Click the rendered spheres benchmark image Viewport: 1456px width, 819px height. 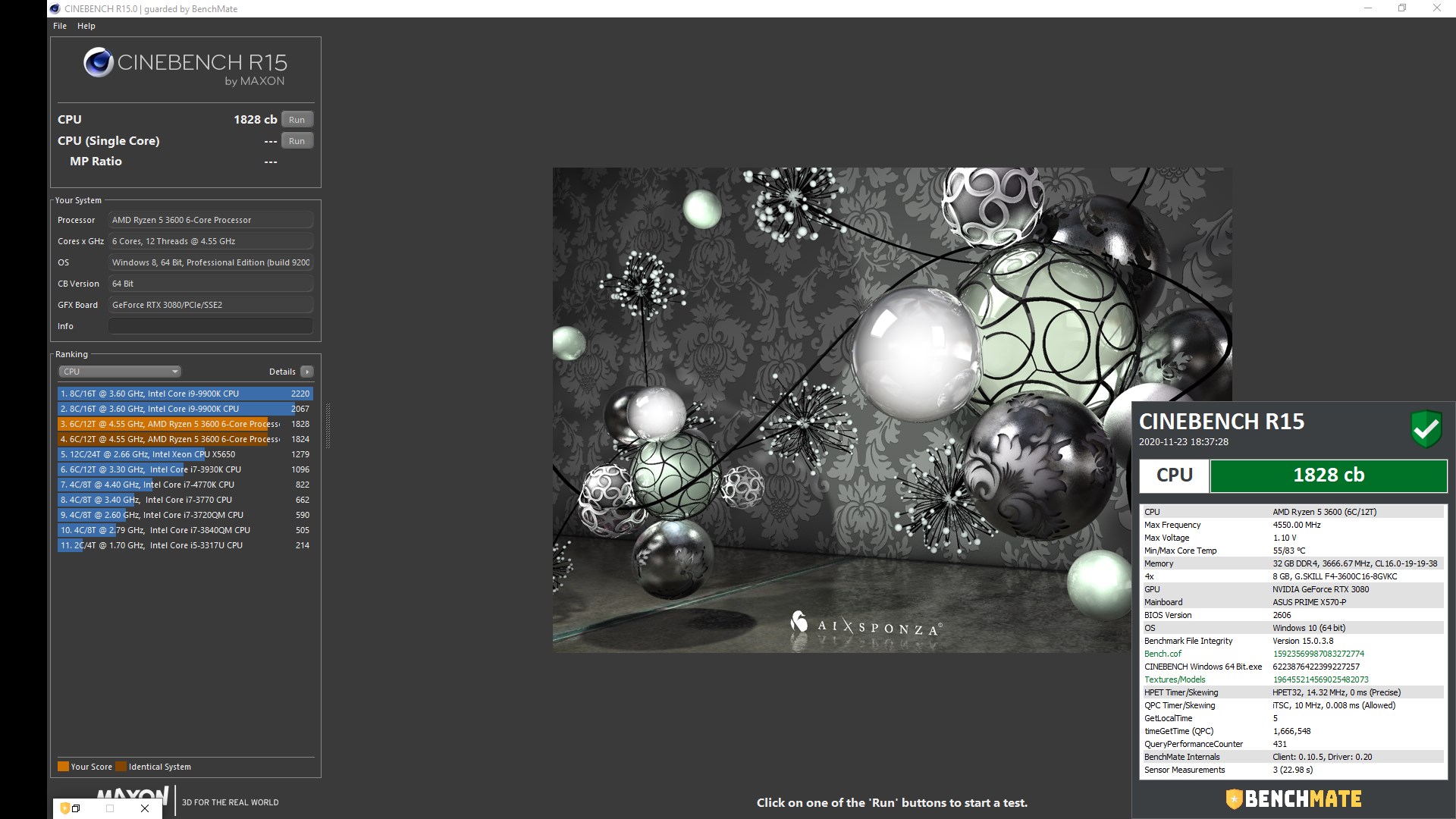point(892,409)
